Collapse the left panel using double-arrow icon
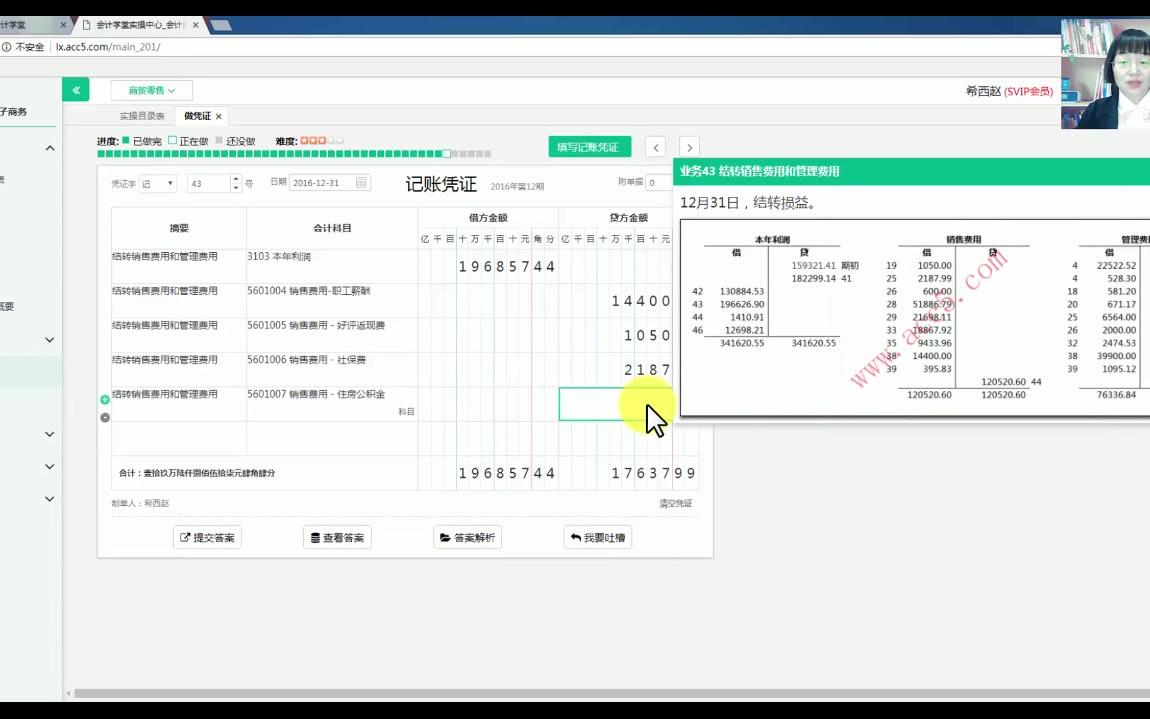Screen dimensions: 1150x719 click(x=76, y=89)
